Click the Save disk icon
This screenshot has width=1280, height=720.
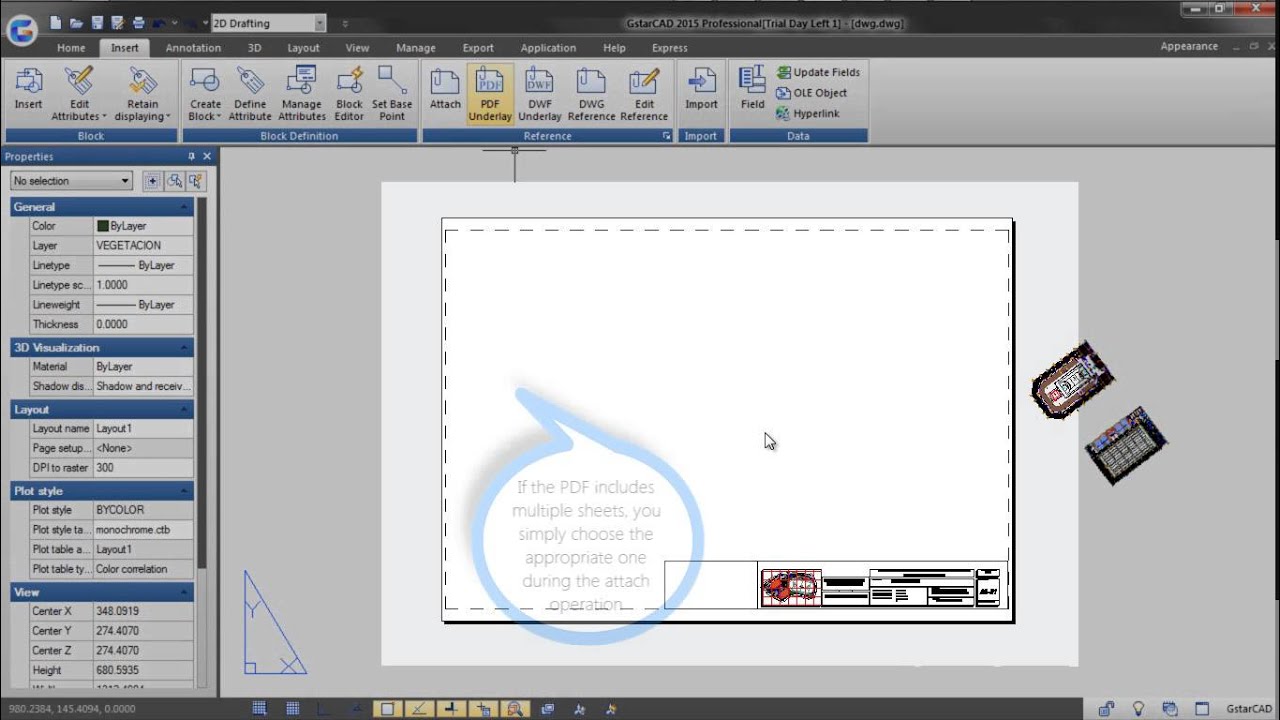(x=97, y=22)
